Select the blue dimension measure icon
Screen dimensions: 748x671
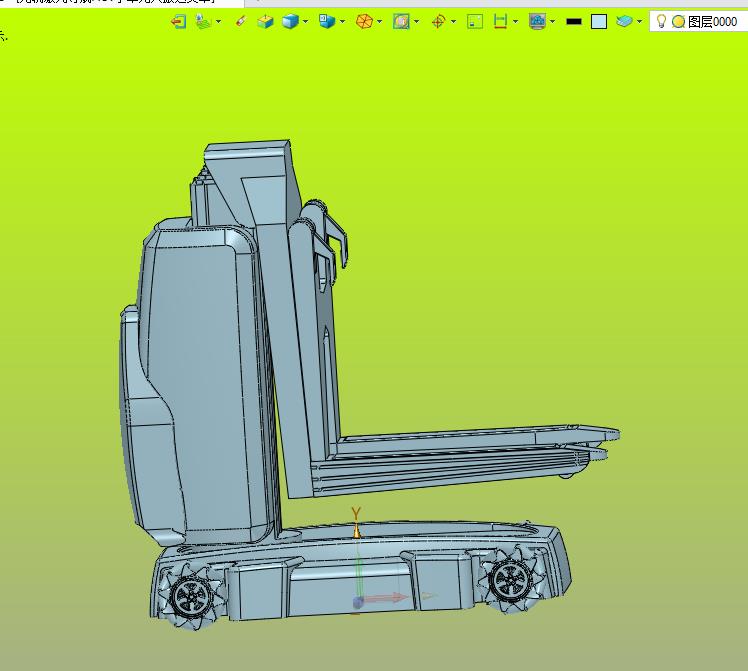[500, 21]
